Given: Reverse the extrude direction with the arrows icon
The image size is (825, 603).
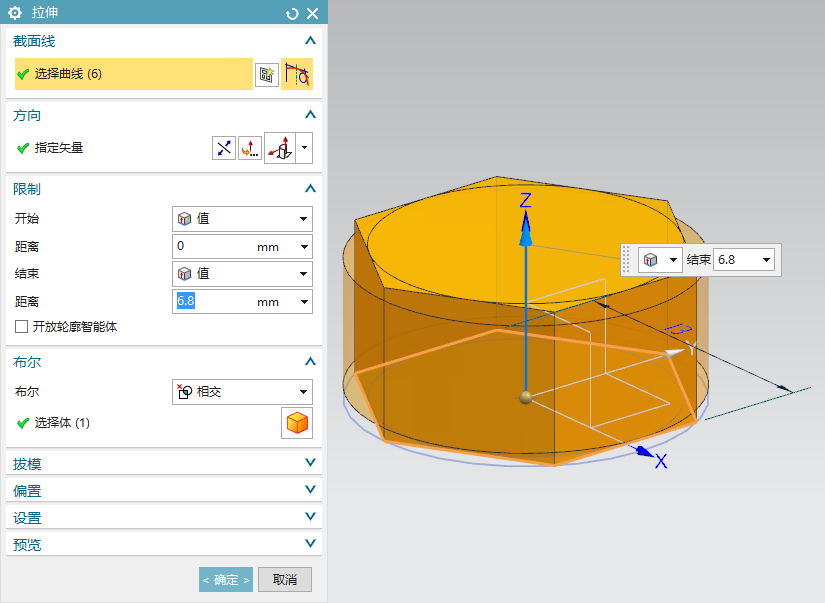Looking at the screenshot, I should pyautogui.click(x=224, y=148).
